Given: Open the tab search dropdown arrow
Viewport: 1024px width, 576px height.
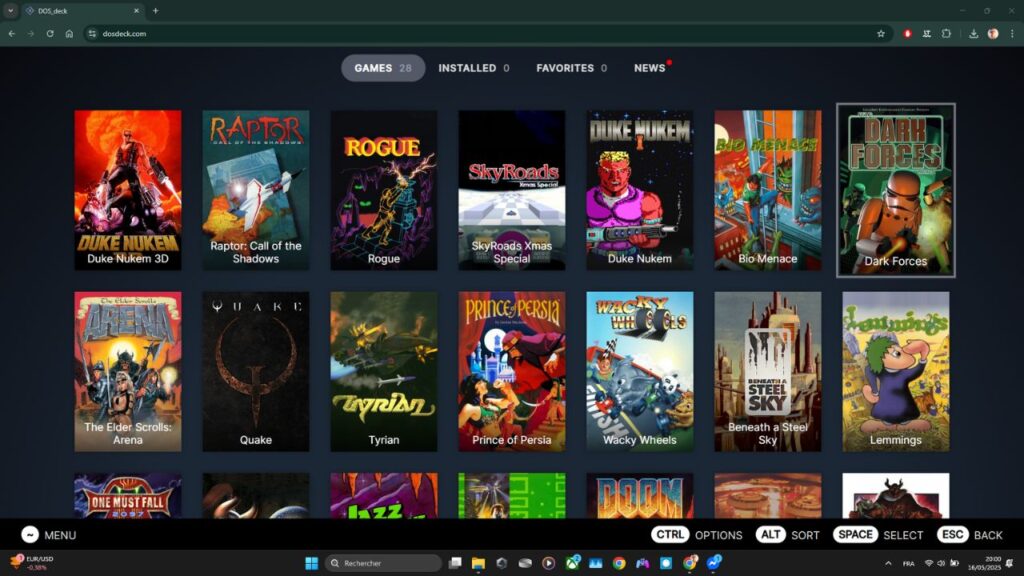Looking at the screenshot, I should 10,10.
